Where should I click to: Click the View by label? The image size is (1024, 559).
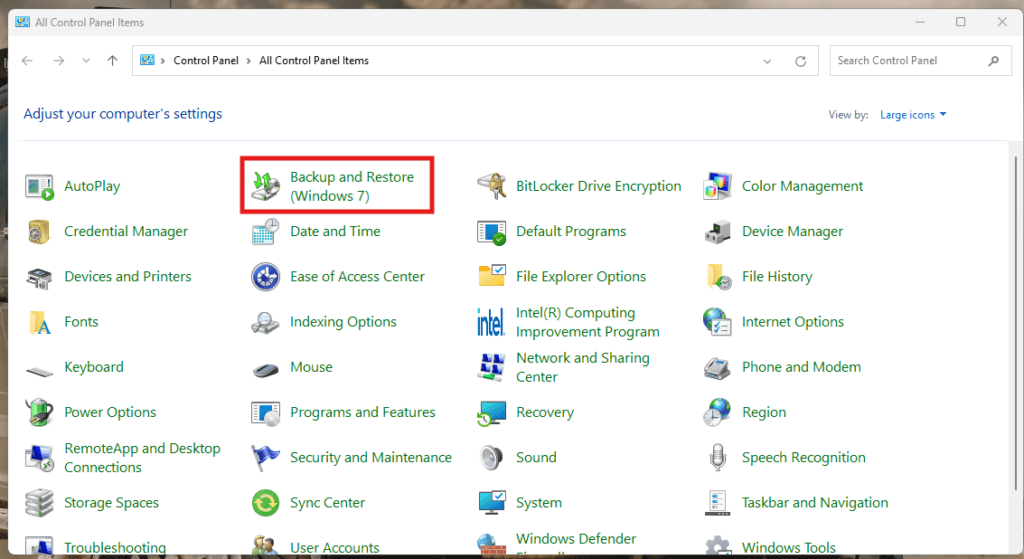pos(848,115)
